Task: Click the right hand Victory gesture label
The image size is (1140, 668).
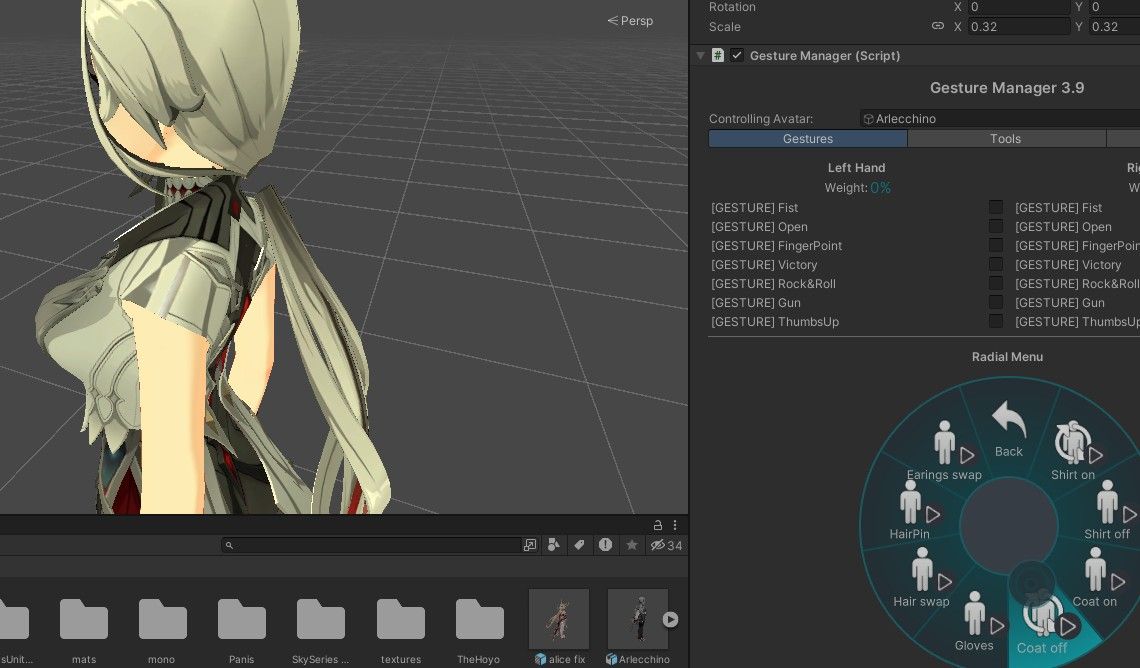Action: (x=1068, y=265)
